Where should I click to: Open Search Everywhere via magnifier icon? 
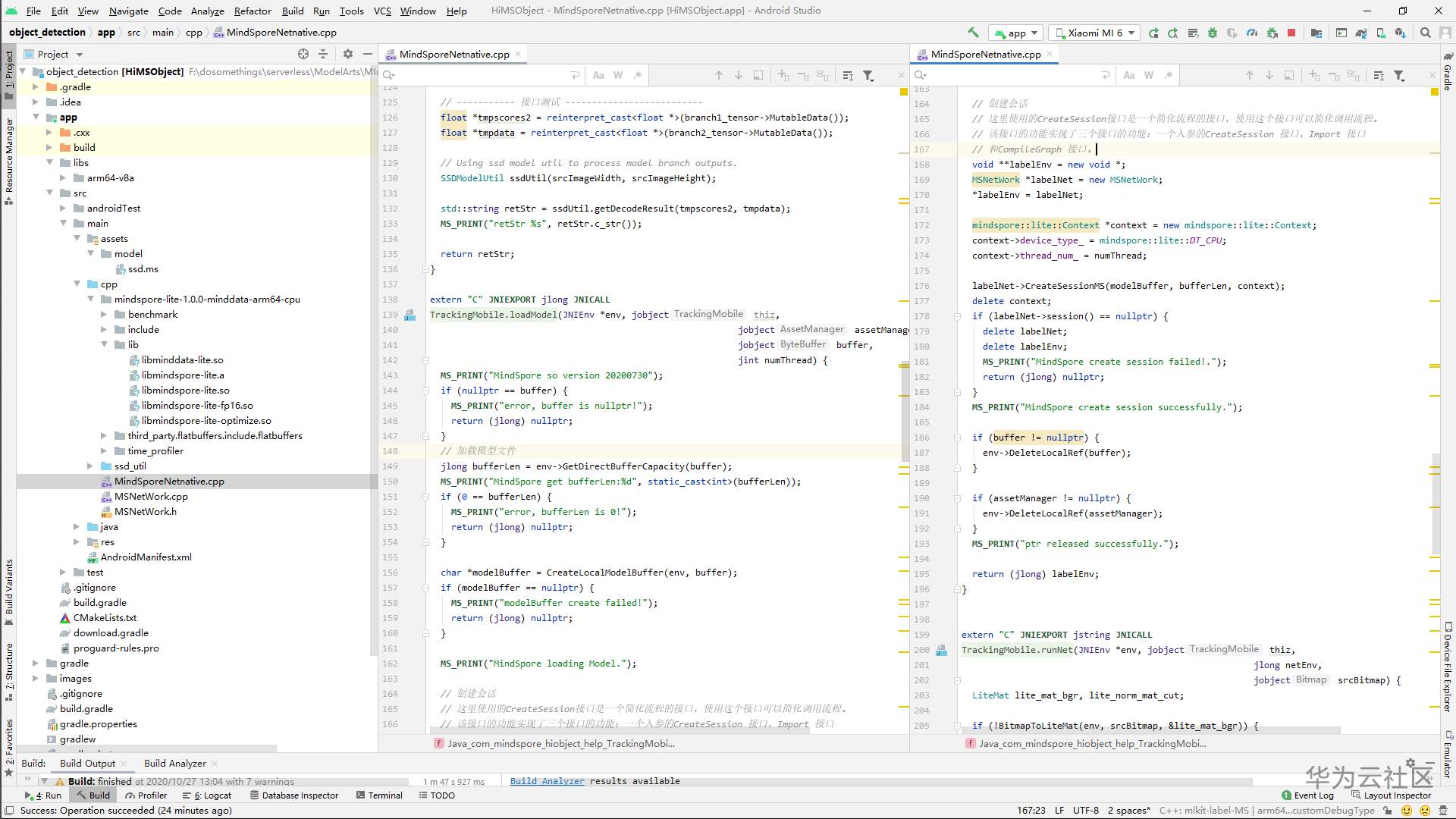coord(1426,33)
